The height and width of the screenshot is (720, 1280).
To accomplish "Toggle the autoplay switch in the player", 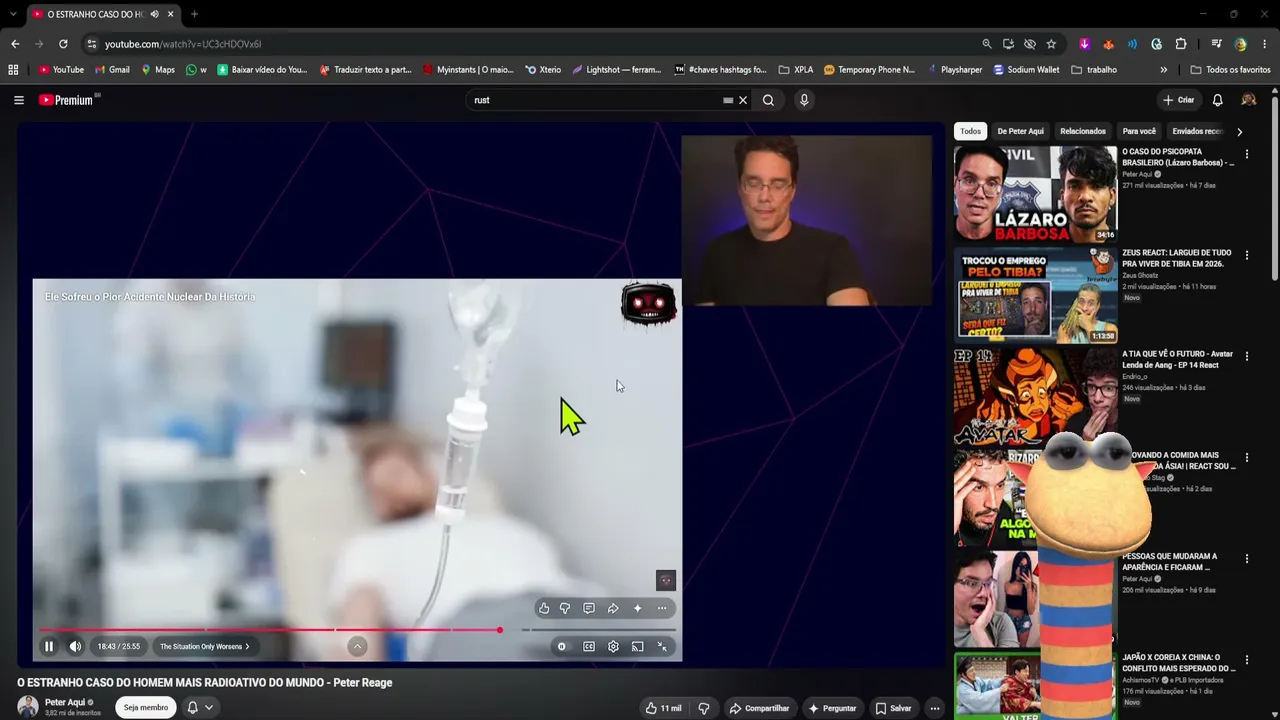I will [562, 646].
